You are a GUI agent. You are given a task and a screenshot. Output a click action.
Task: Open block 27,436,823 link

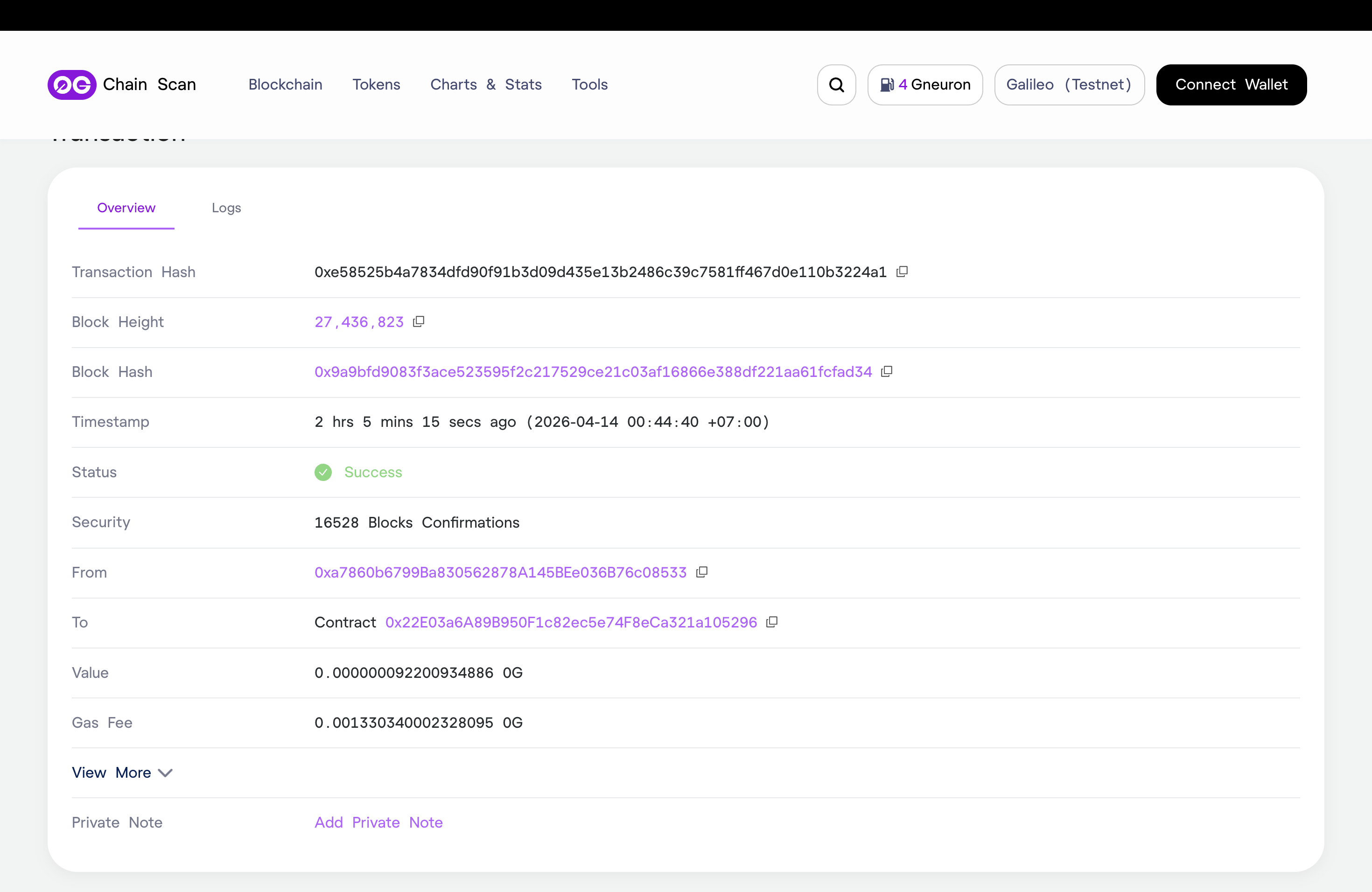pyautogui.click(x=358, y=322)
